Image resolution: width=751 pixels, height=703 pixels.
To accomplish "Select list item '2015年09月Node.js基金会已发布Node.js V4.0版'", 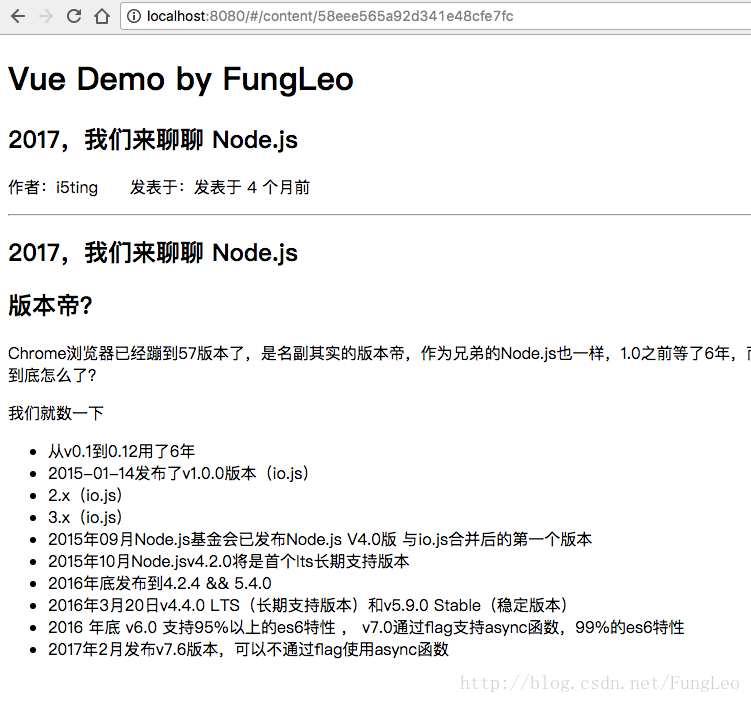I will tap(320, 539).
